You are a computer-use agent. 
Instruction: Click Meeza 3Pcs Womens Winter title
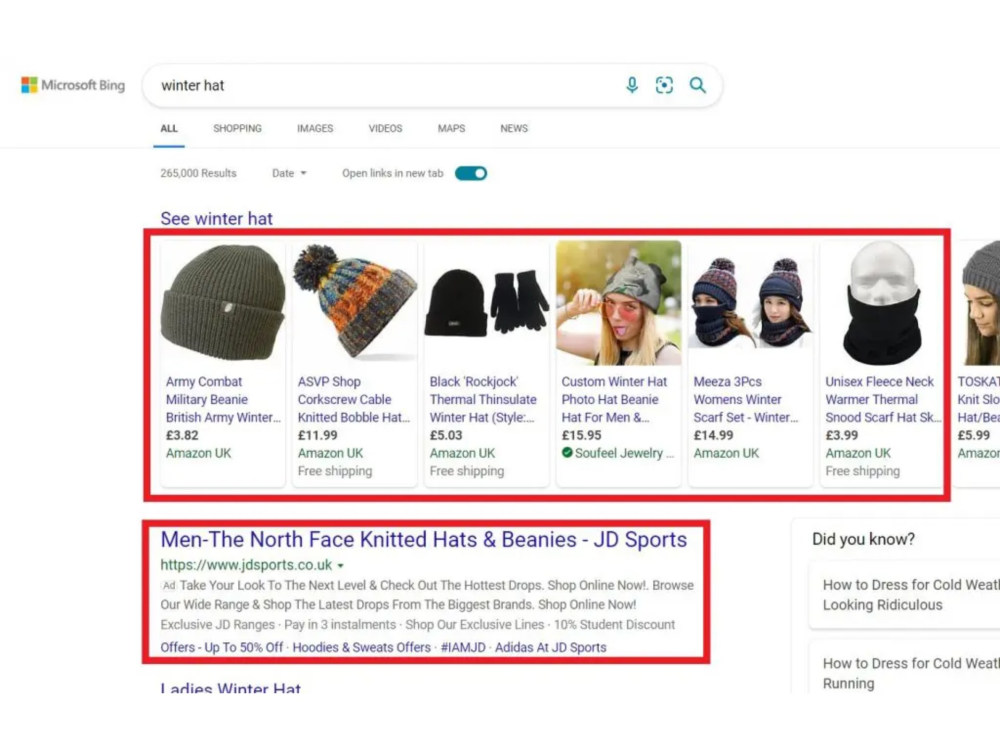click(x=746, y=399)
